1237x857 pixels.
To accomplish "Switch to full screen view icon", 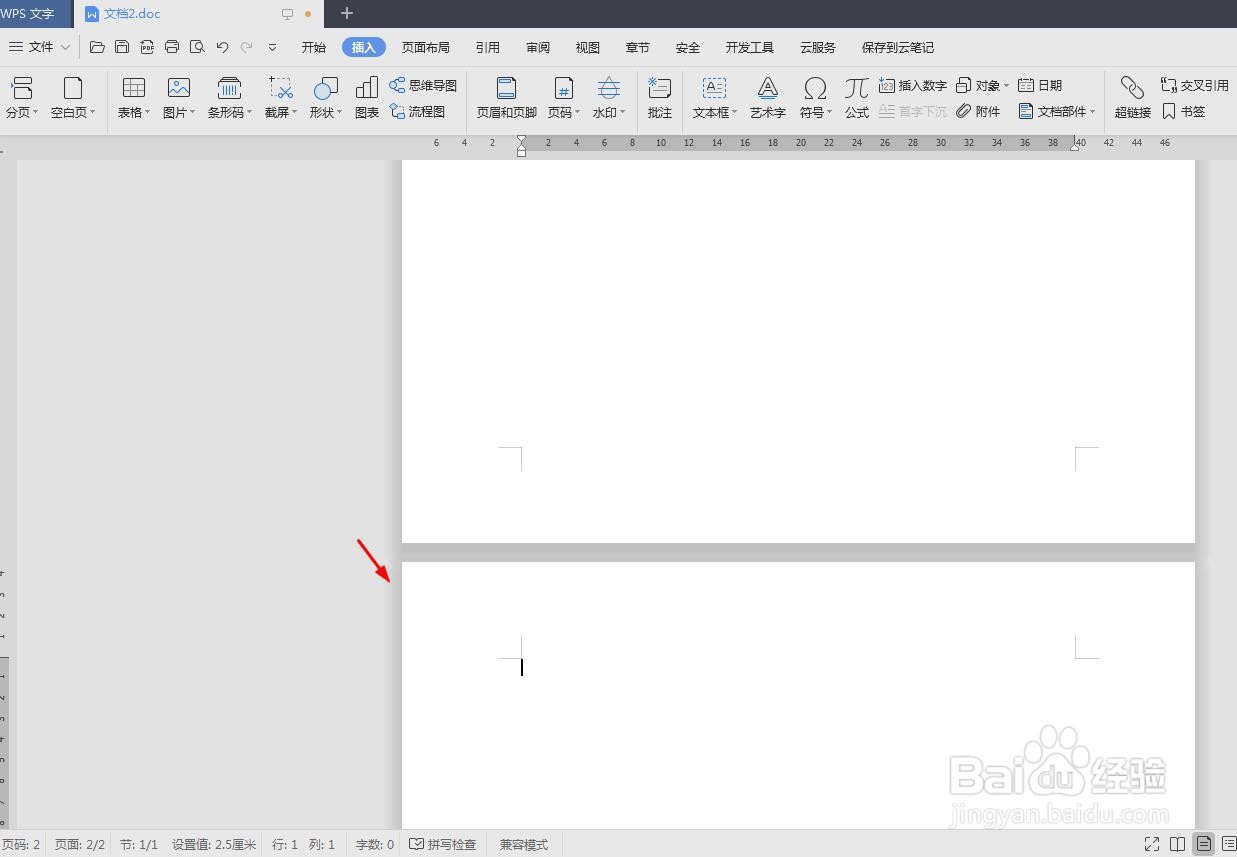I will pyautogui.click(x=1152, y=844).
